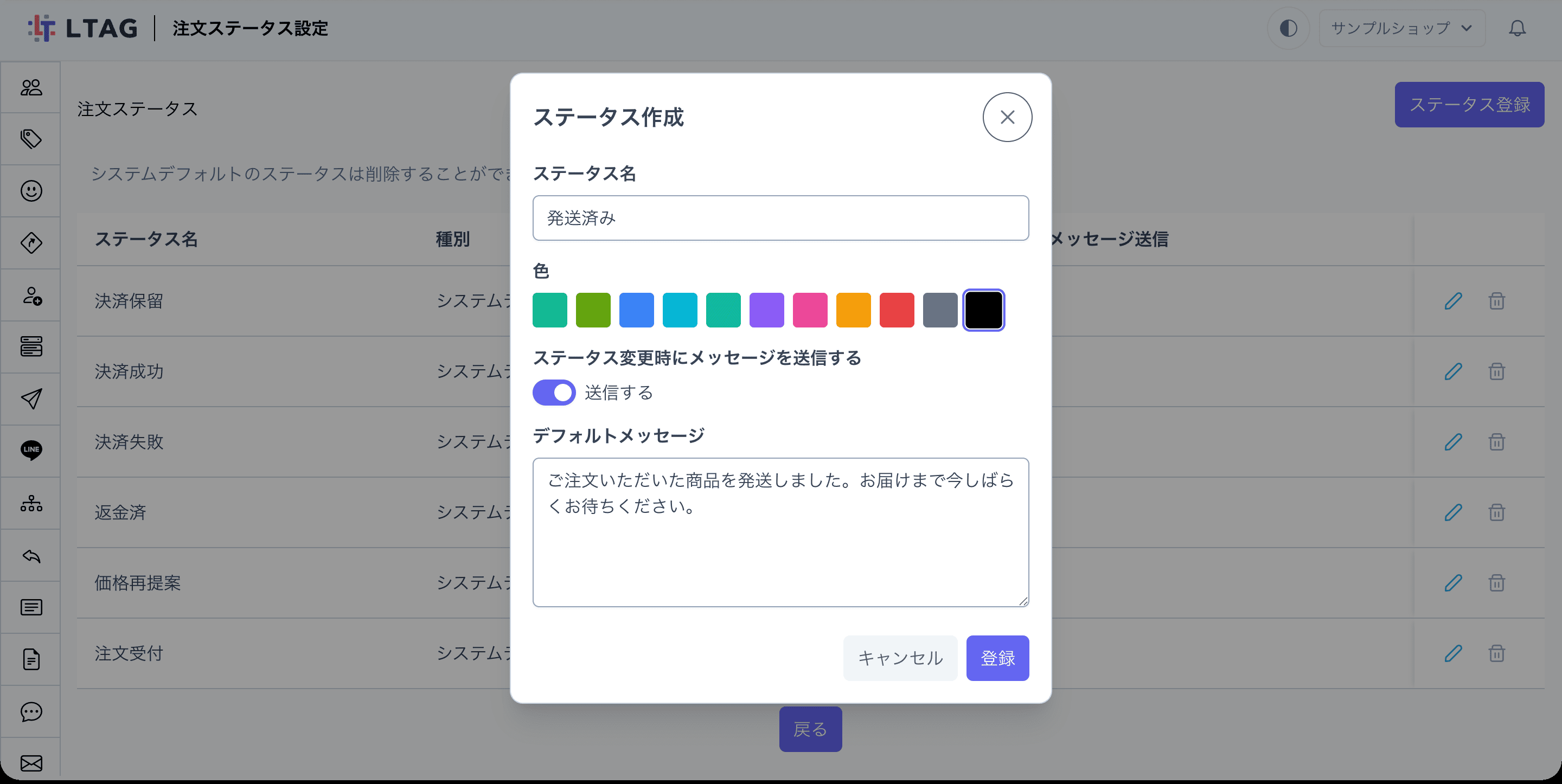Select the lime green color swatch

point(593,310)
